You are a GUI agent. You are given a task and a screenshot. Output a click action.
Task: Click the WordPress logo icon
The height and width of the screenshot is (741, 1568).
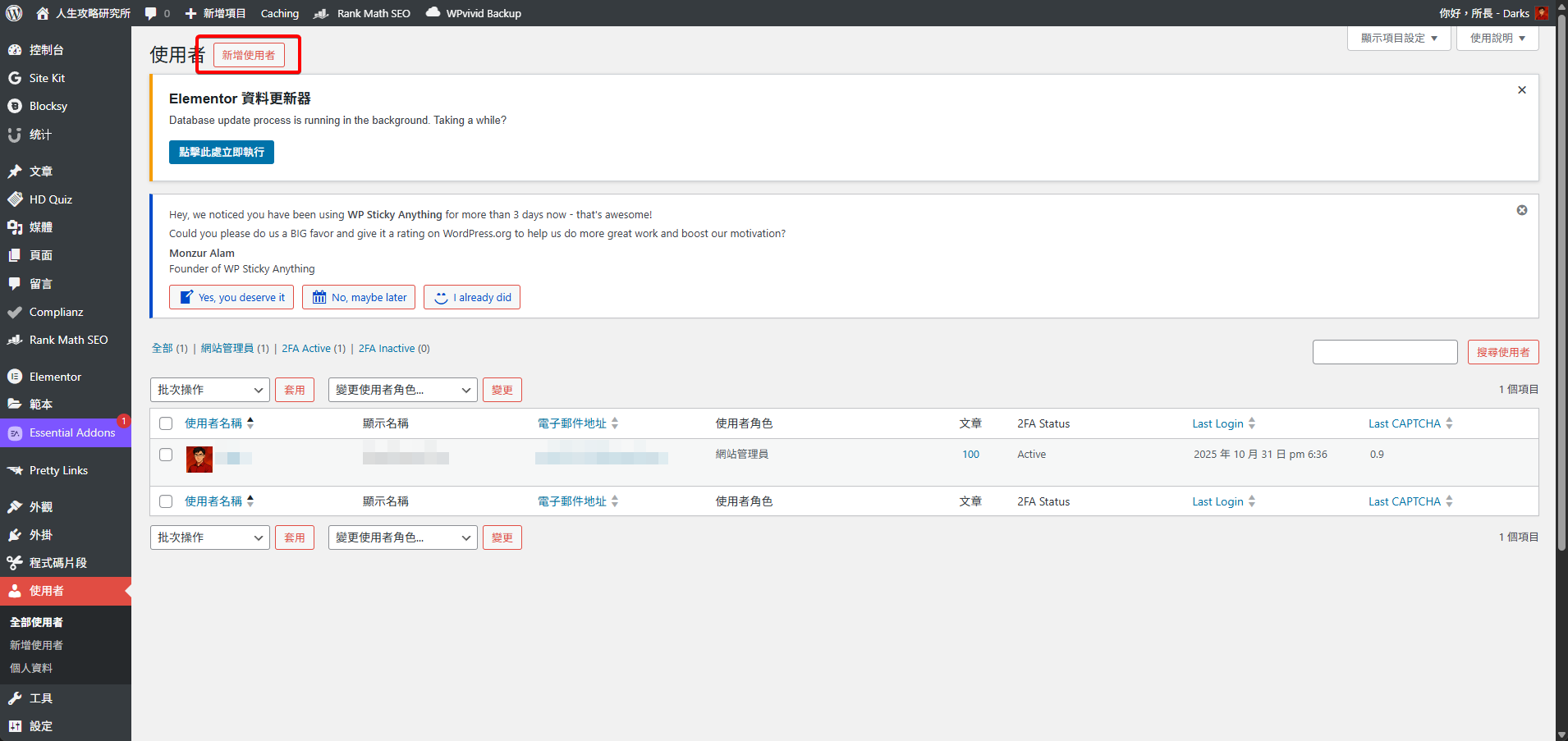pos(14,13)
